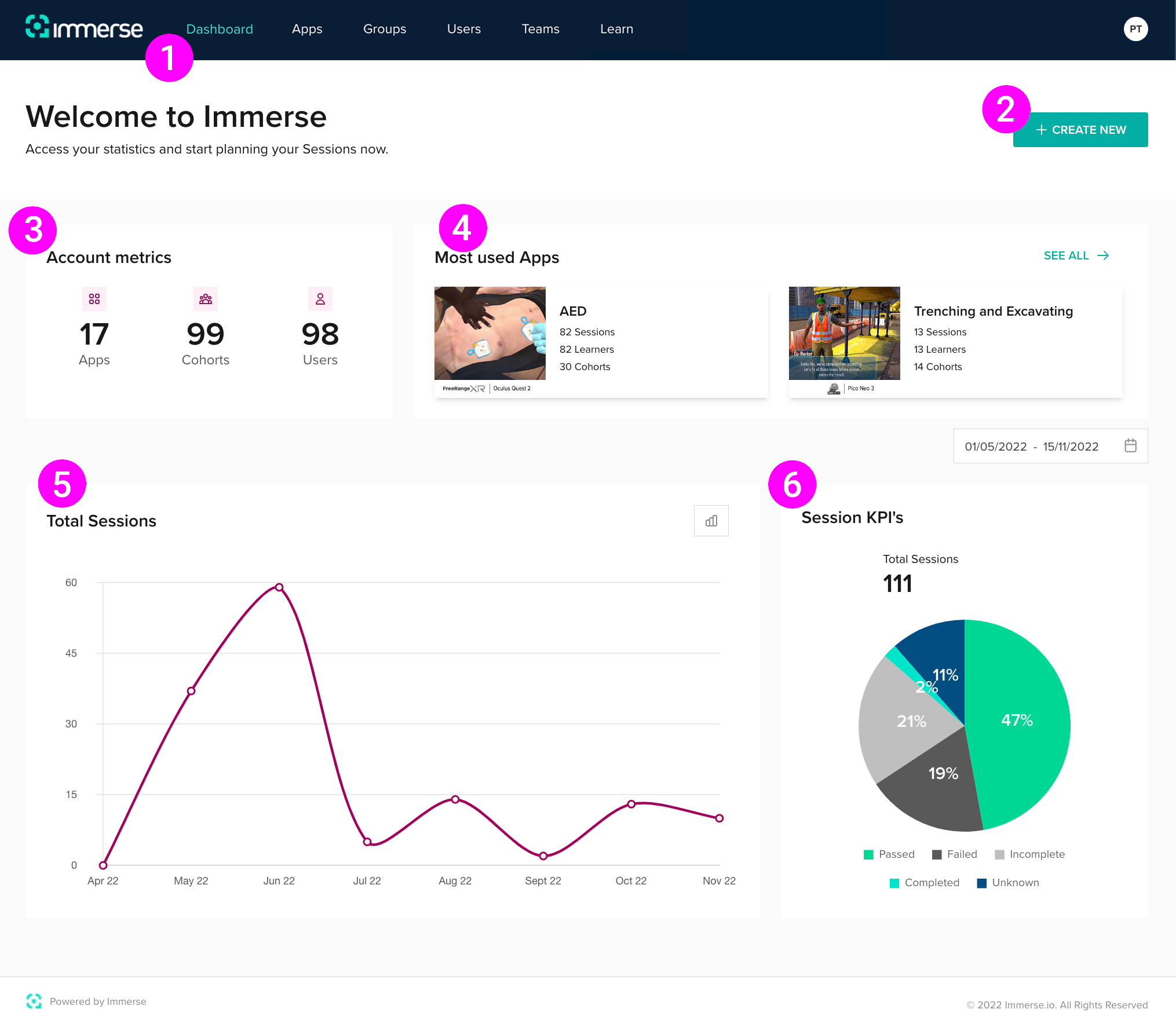Screen dimensions: 1176x1024
Task: Open Trenching and Excavating app card
Action: pos(956,342)
